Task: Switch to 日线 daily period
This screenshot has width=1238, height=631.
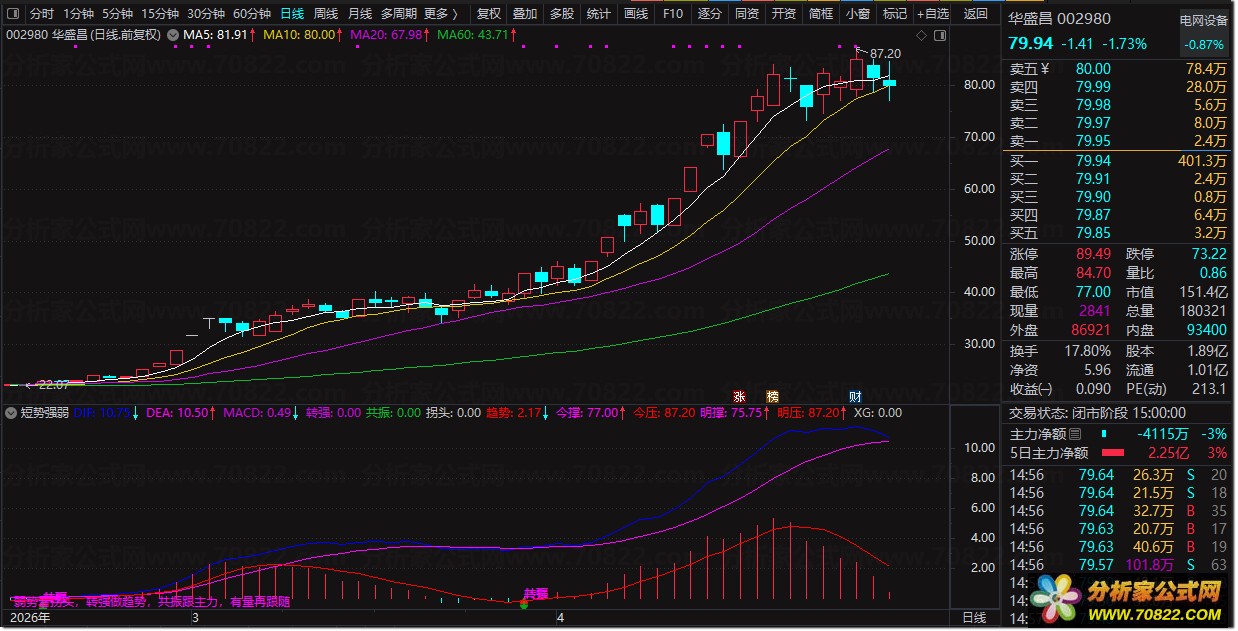Action: 291,14
